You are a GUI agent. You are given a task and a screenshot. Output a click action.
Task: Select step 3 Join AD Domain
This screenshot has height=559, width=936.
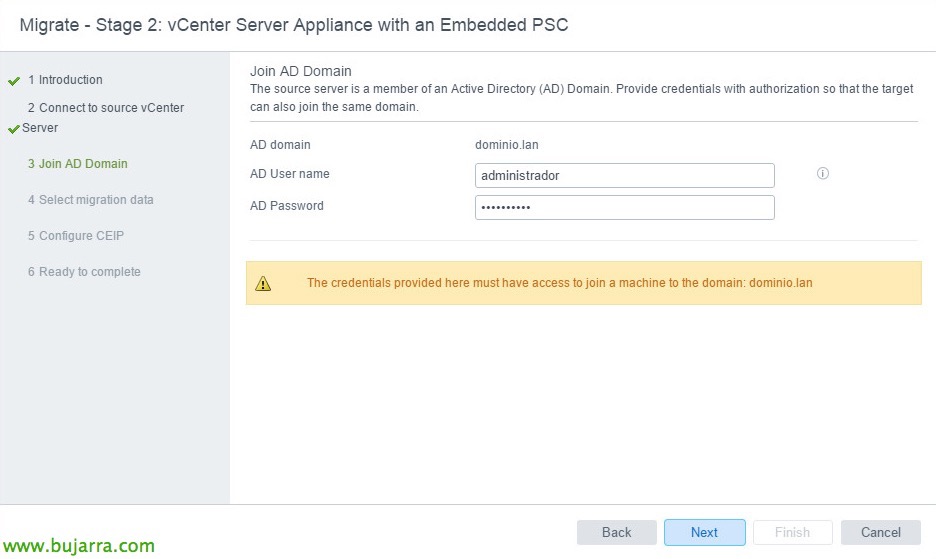click(78, 164)
